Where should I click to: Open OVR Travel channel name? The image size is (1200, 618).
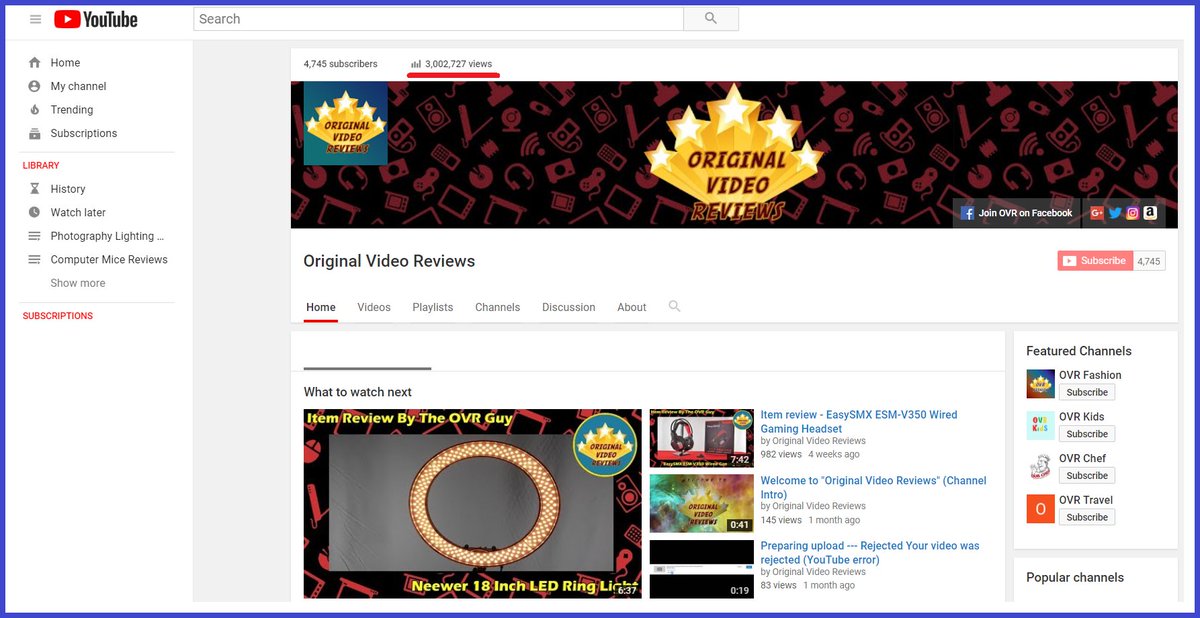[1086, 500]
